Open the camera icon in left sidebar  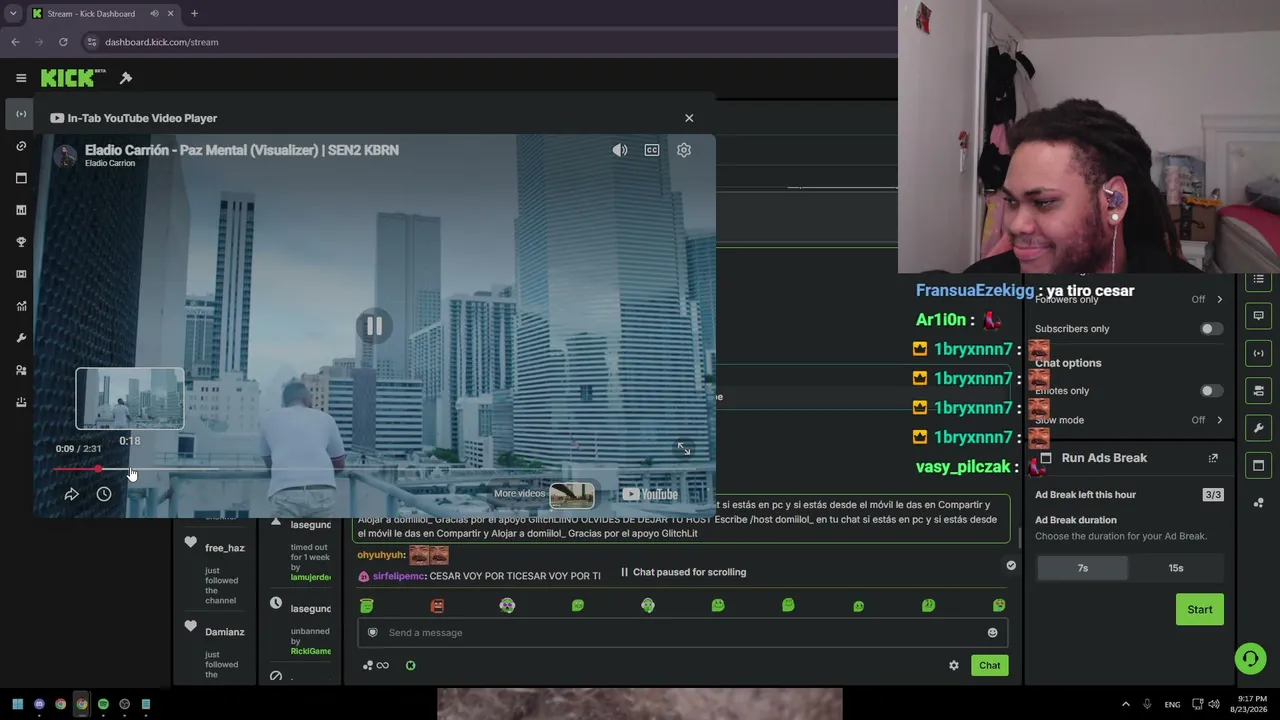(x=21, y=274)
